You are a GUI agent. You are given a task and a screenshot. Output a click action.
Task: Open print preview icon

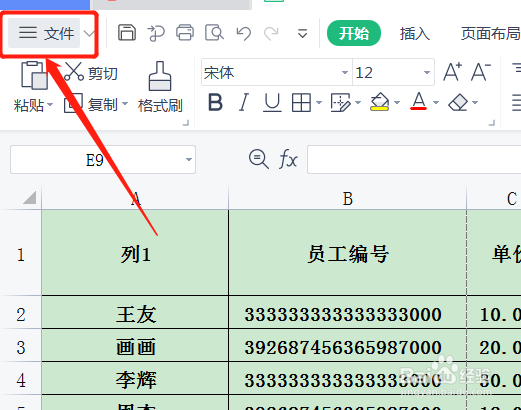coord(214,33)
